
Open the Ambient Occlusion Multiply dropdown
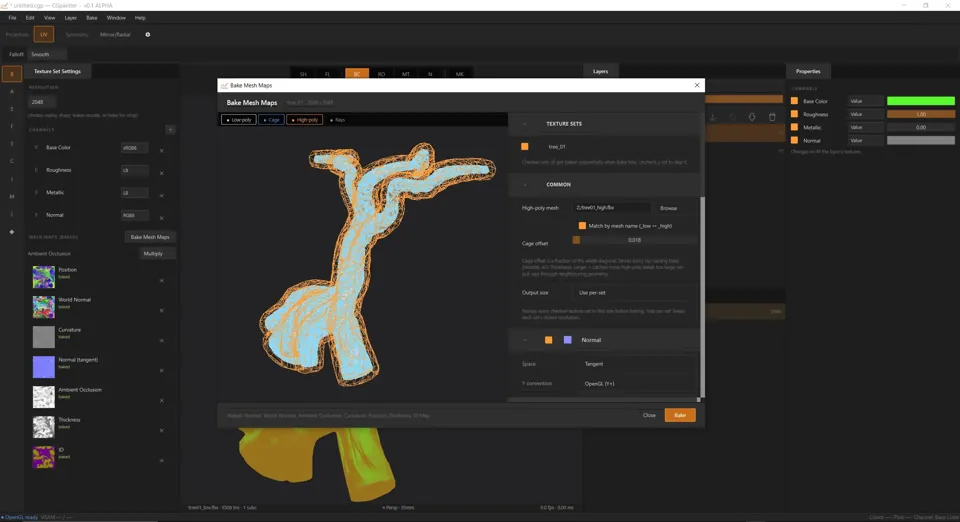(x=158, y=253)
